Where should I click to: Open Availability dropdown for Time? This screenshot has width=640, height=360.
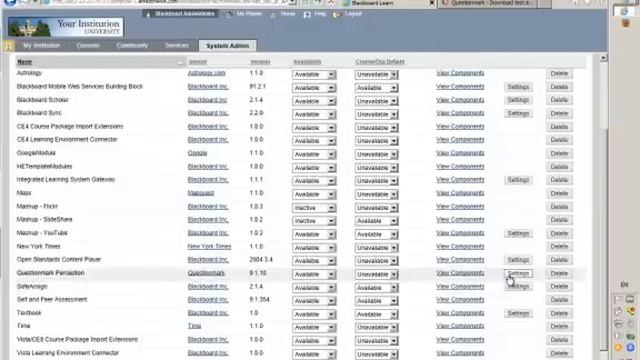pyautogui.click(x=314, y=327)
